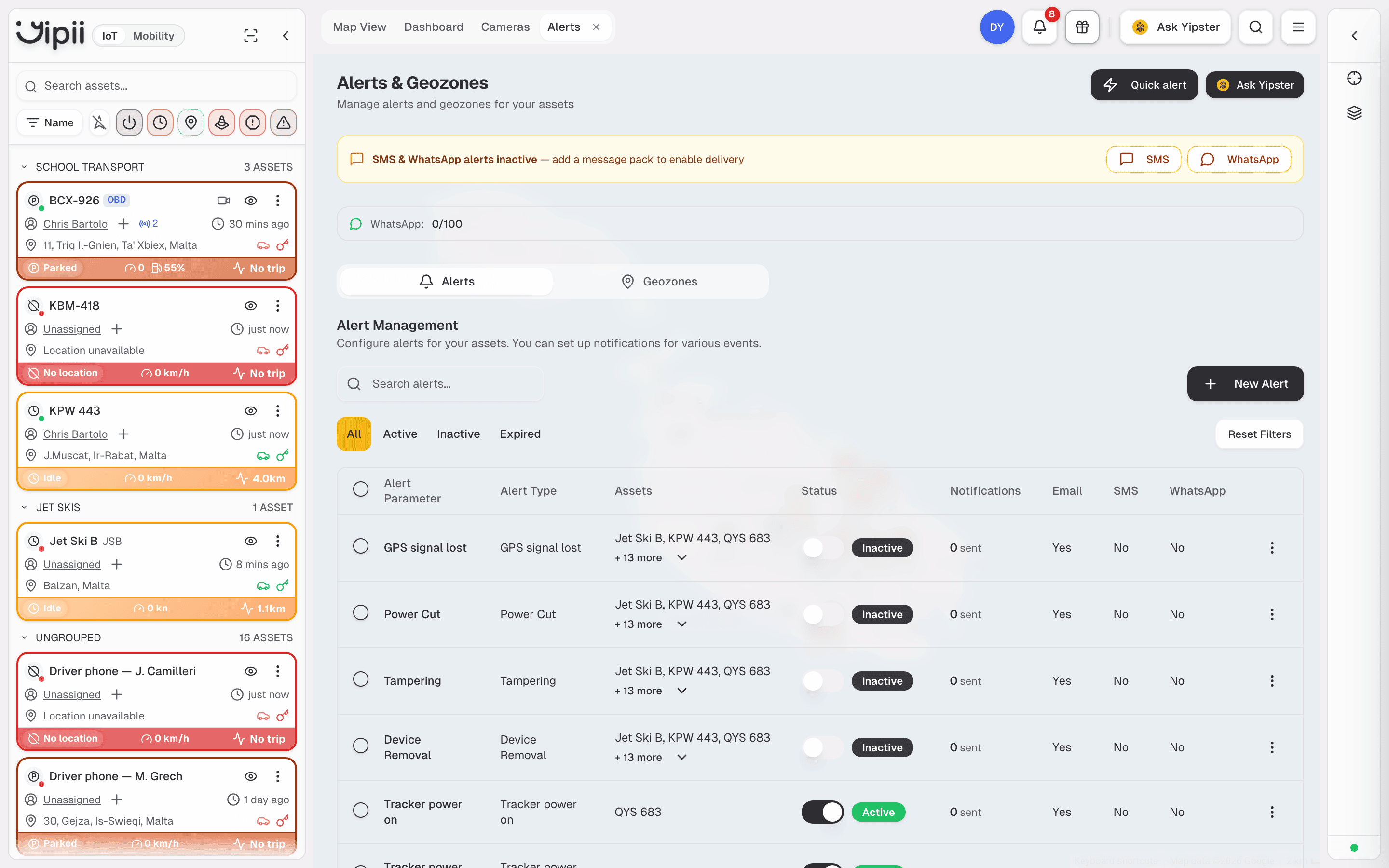This screenshot has width=1389, height=868.
Task: Toggle the warning triangle filter
Action: coord(284,122)
